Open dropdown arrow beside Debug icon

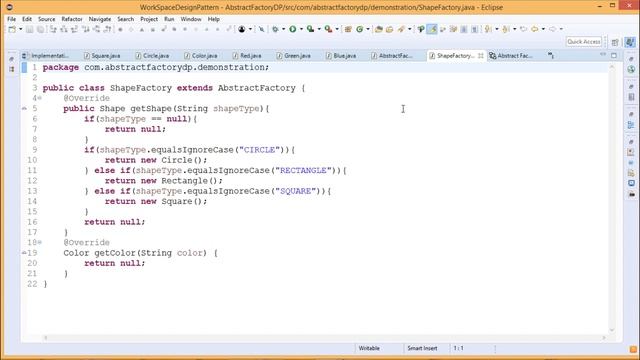click(283, 29)
